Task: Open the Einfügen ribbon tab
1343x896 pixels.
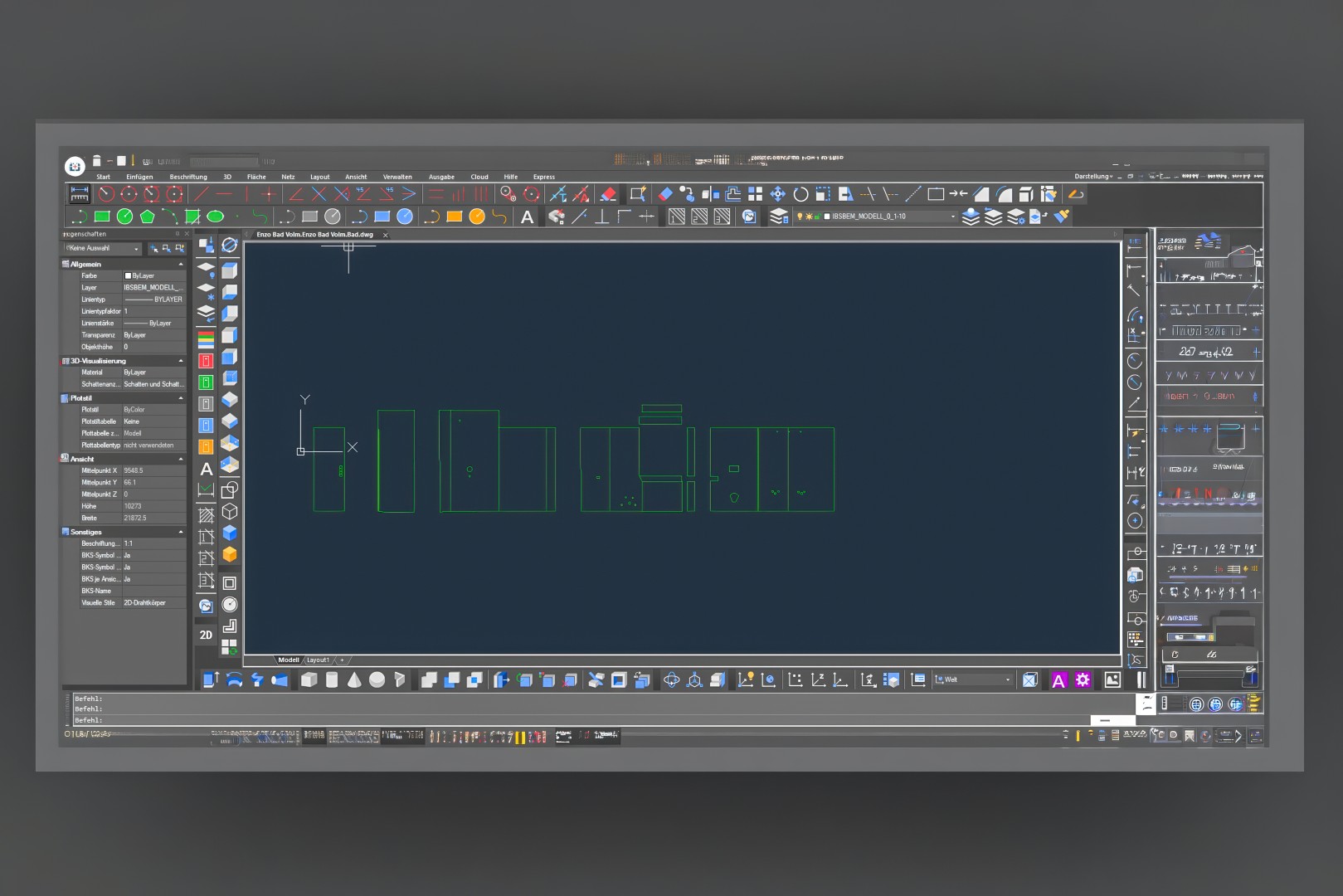Action: pos(139,177)
